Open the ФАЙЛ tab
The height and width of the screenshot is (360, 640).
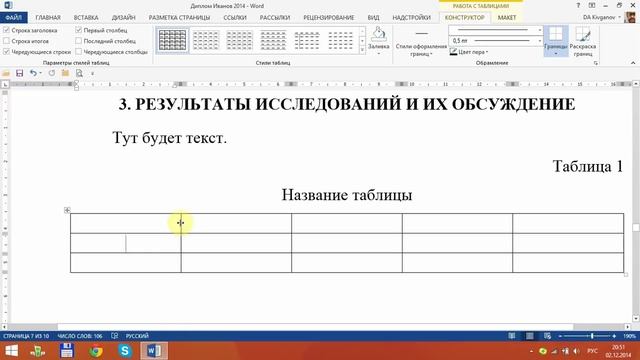click(13, 18)
